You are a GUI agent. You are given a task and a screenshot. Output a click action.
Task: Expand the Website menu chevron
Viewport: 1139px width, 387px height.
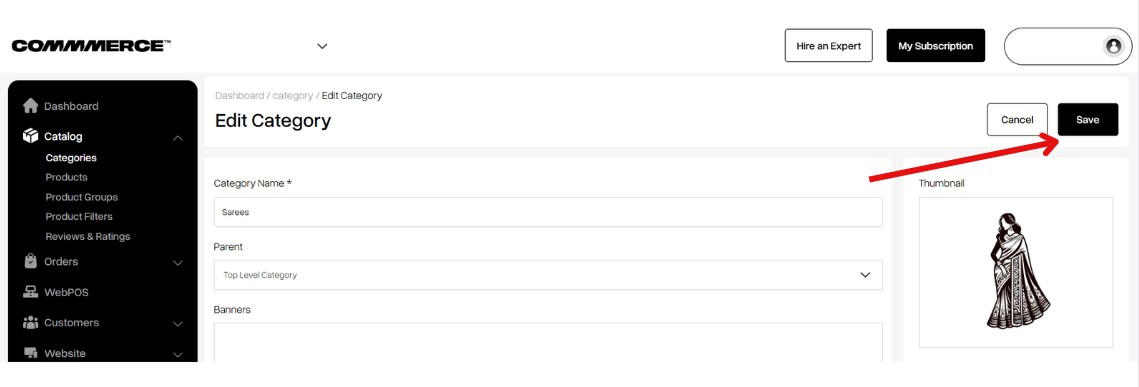pos(178,354)
